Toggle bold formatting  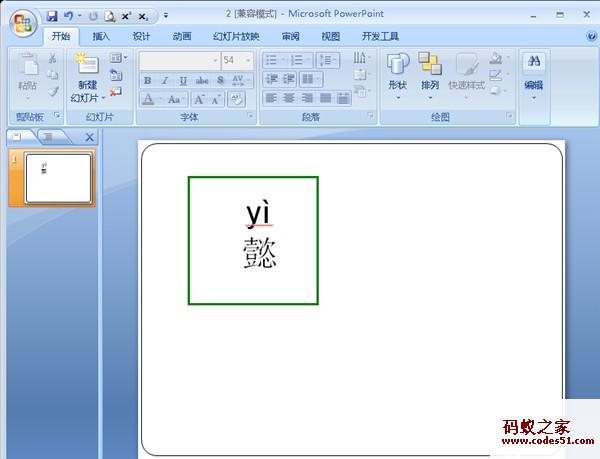click(x=148, y=80)
